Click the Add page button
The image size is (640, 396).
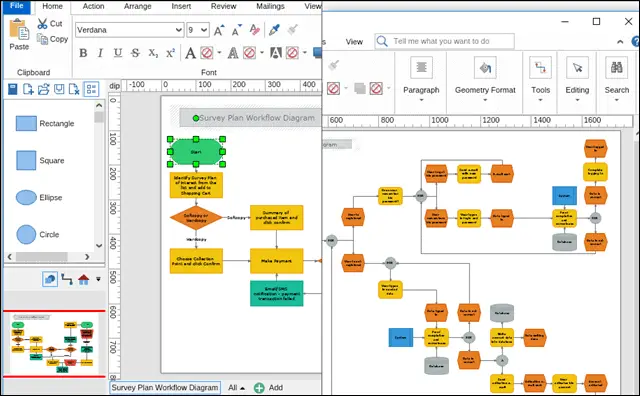[x=268, y=387]
